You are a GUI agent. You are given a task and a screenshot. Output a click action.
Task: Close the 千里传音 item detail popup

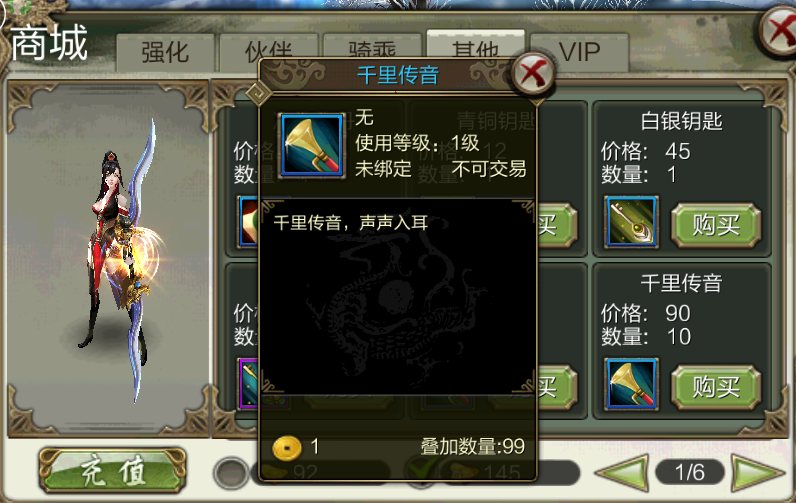[x=532, y=74]
